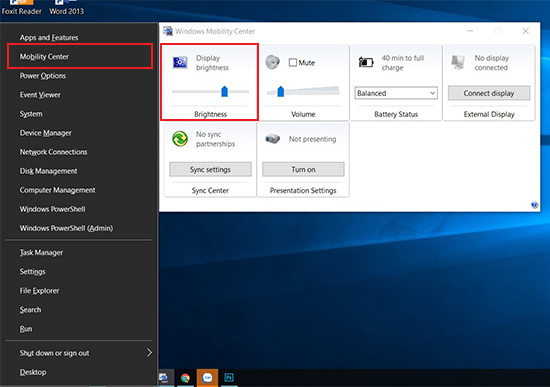Click the first taskbar icon beside Chrome
This screenshot has height=387, width=550.
pos(163,378)
